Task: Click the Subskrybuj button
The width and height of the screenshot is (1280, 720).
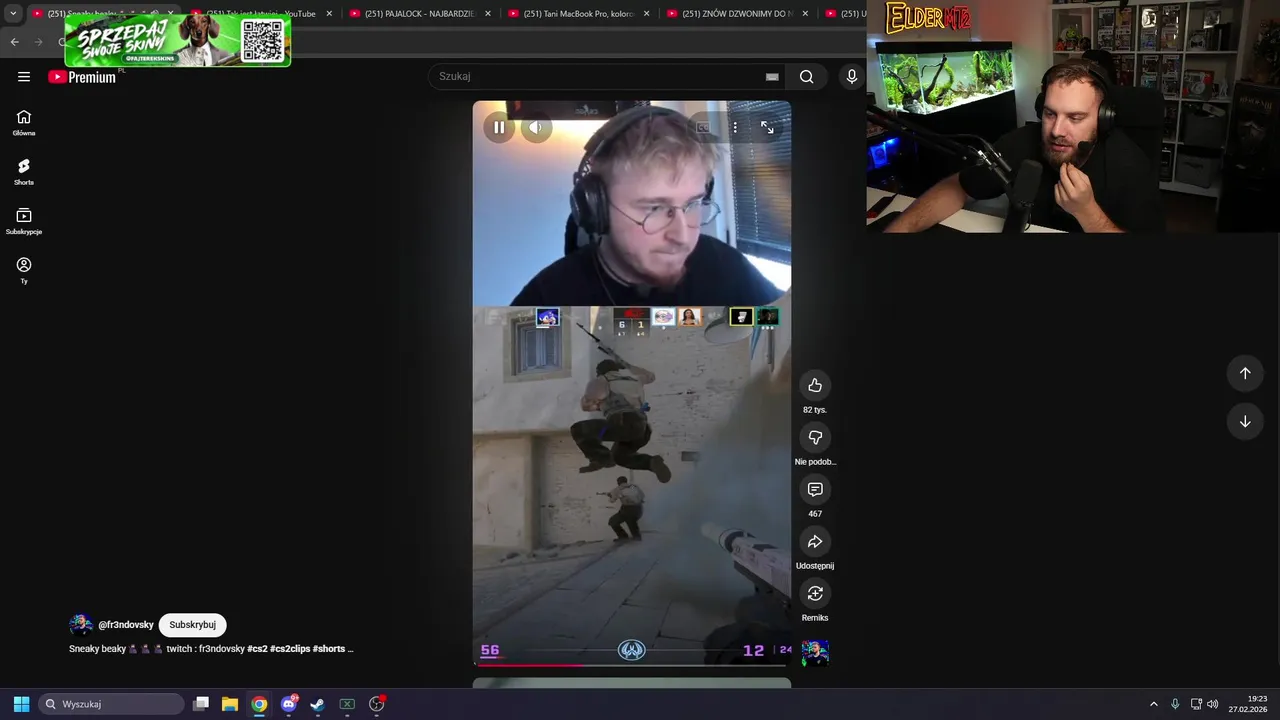Action: [193, 625]
